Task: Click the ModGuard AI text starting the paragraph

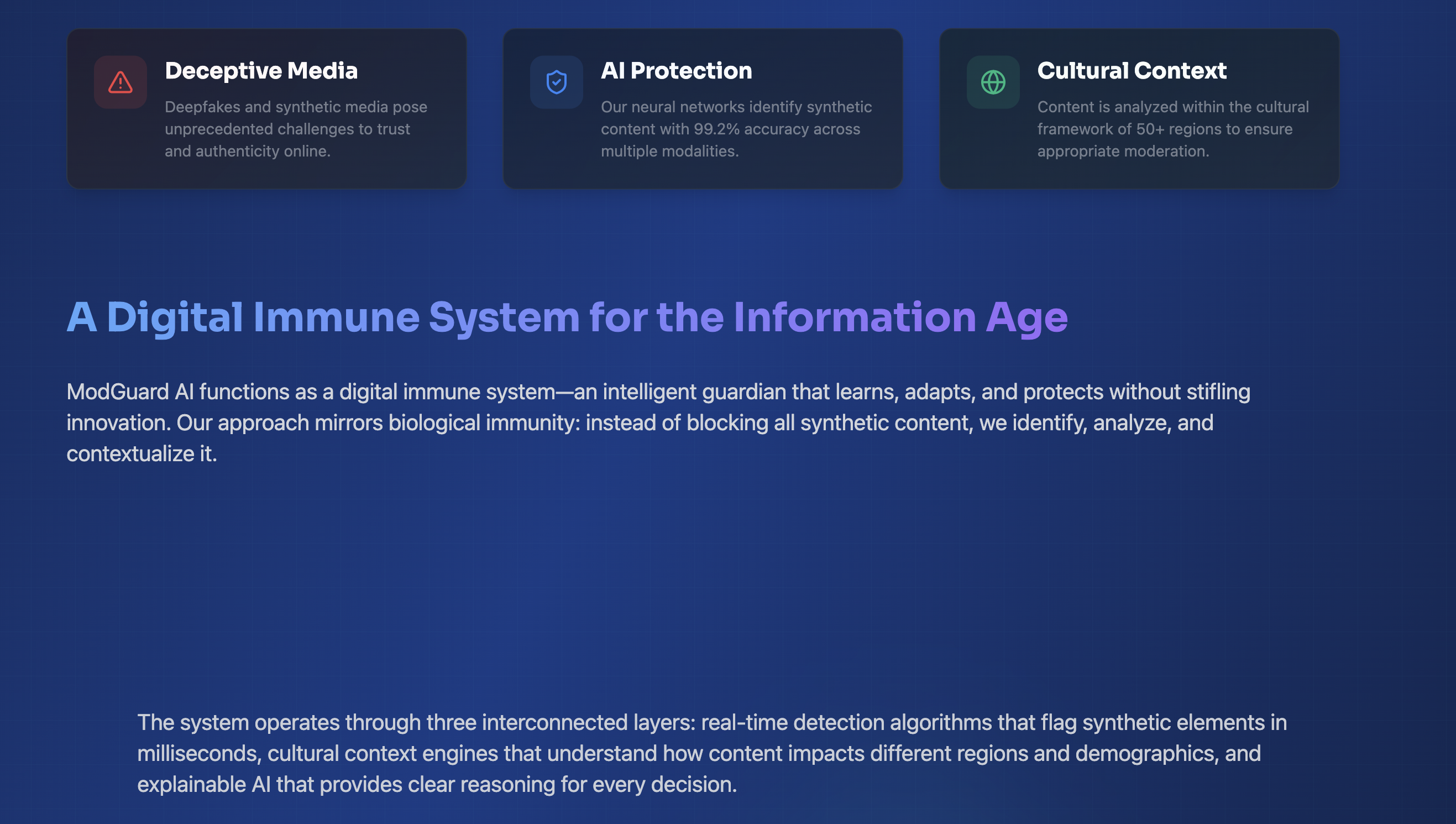Action: click(x=130, y=392)
